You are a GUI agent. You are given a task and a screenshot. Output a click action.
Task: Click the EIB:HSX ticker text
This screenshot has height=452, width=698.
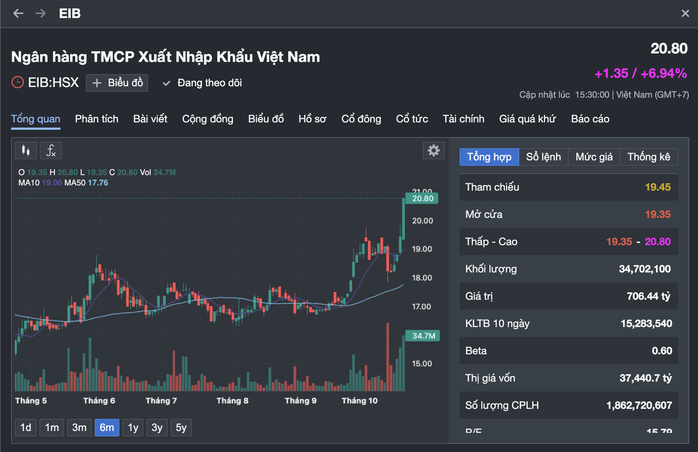(53, 82)
